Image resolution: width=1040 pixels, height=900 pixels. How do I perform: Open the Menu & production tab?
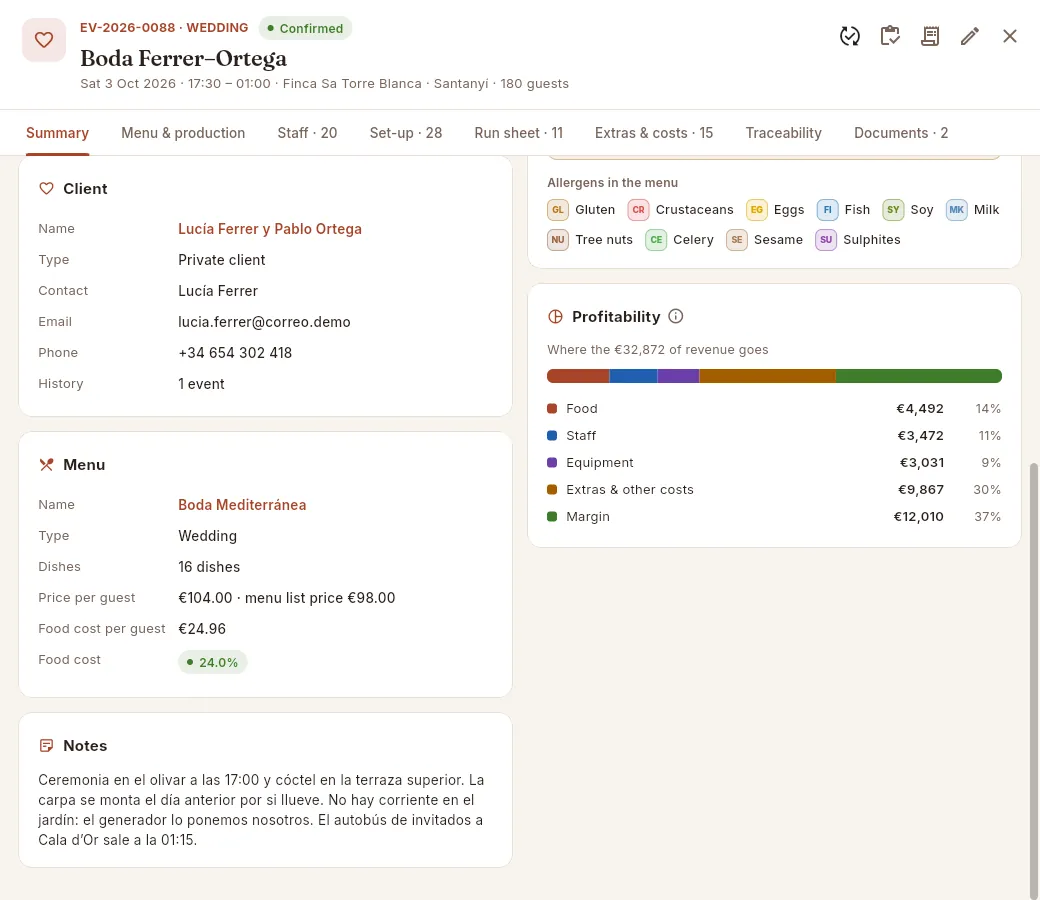(x=183, y=133)
